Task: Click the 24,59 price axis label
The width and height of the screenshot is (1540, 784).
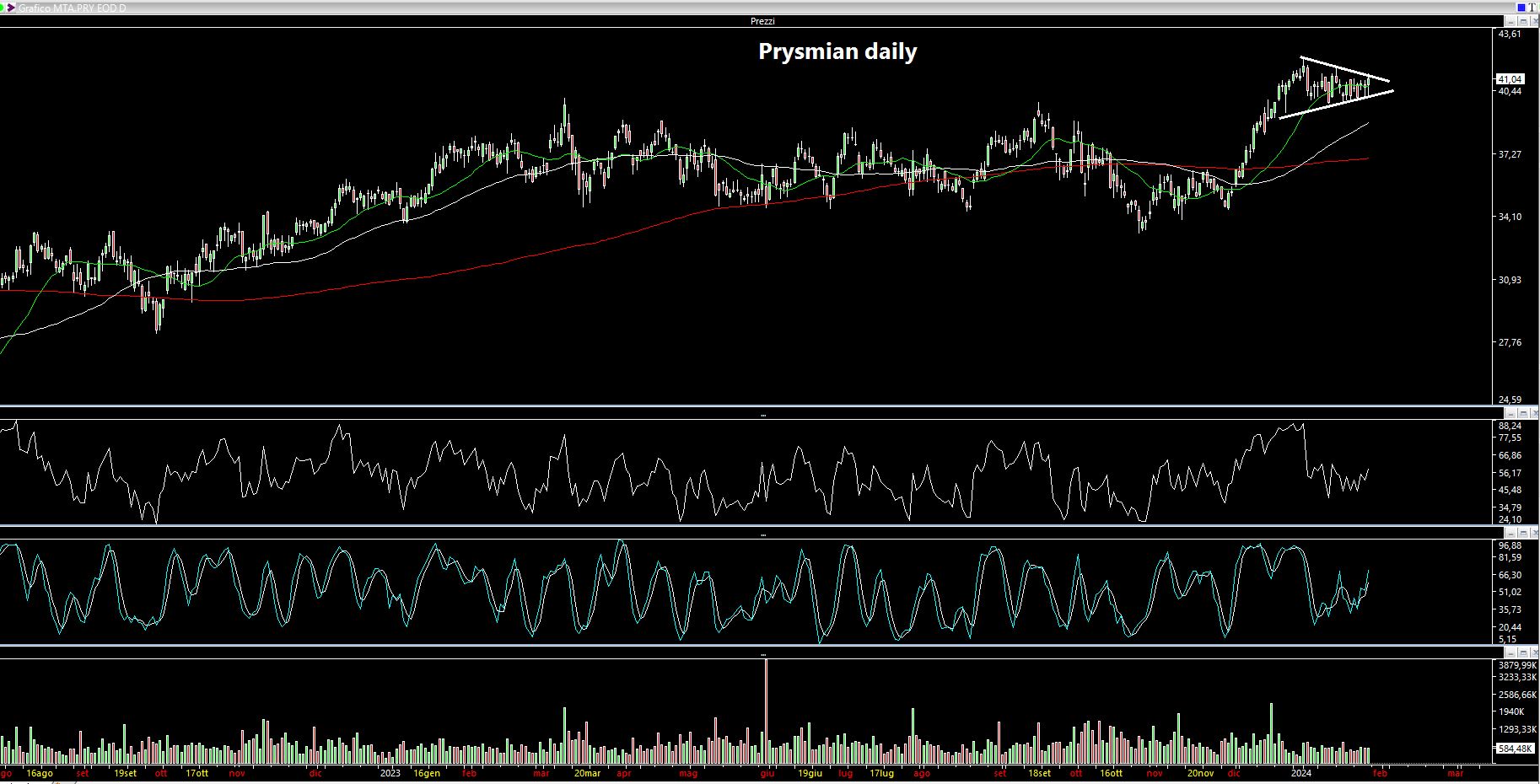Action: click(x=1510, y=400)
